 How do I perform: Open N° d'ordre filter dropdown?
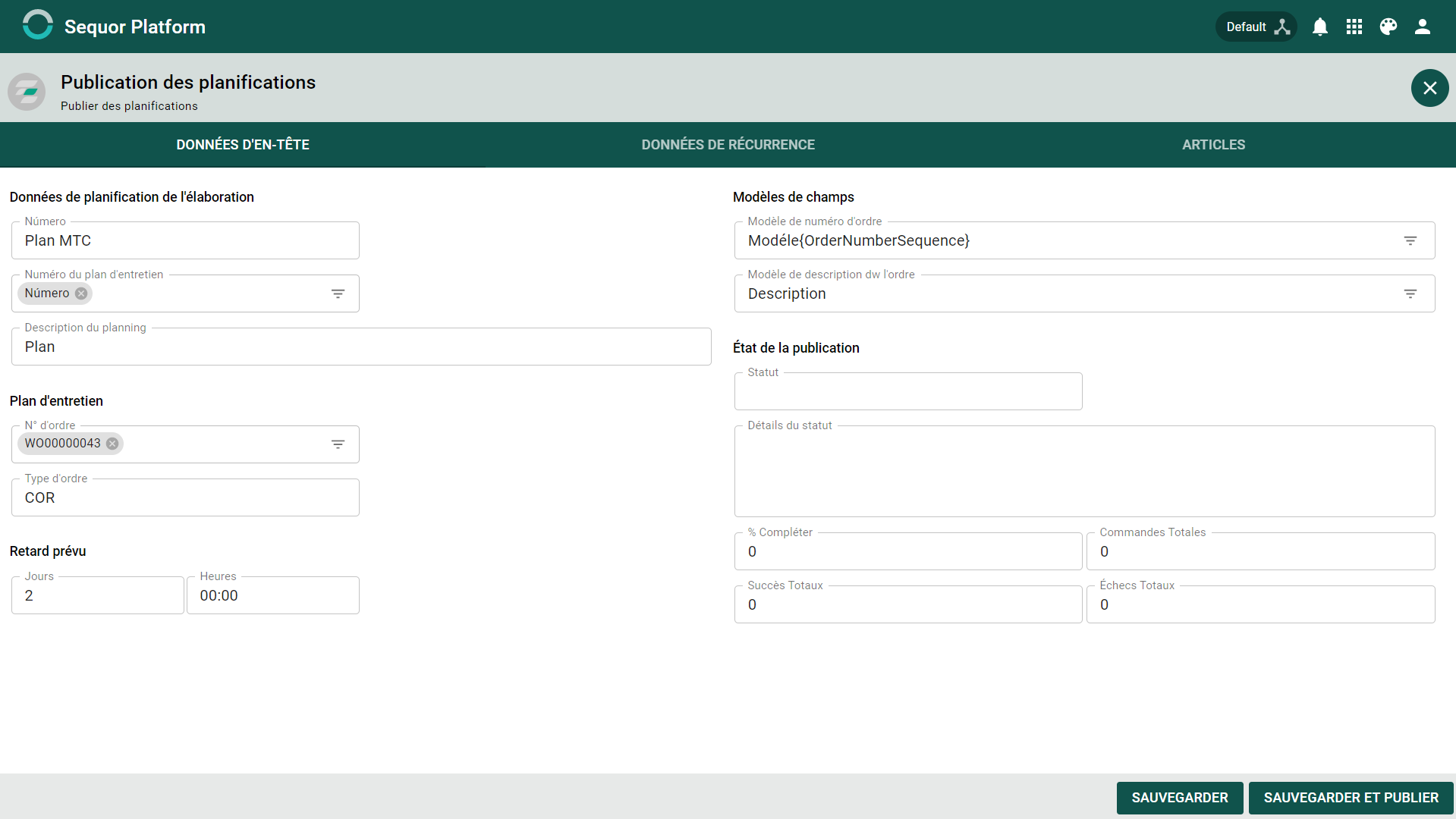point(338,444)
